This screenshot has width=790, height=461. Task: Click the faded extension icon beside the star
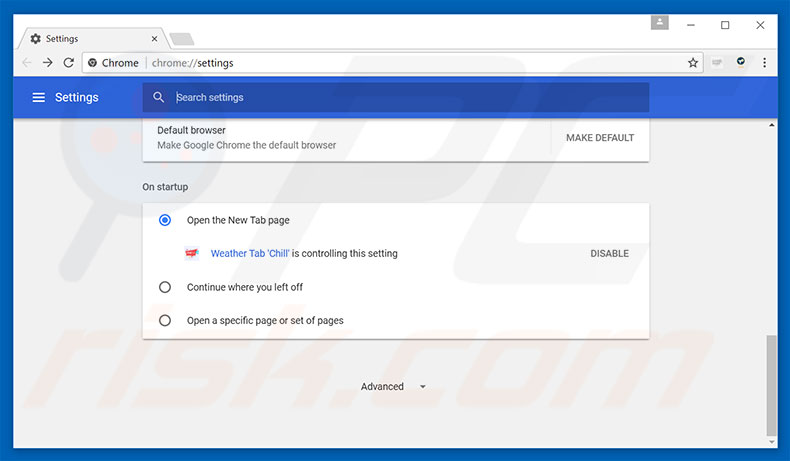(717, 62)
